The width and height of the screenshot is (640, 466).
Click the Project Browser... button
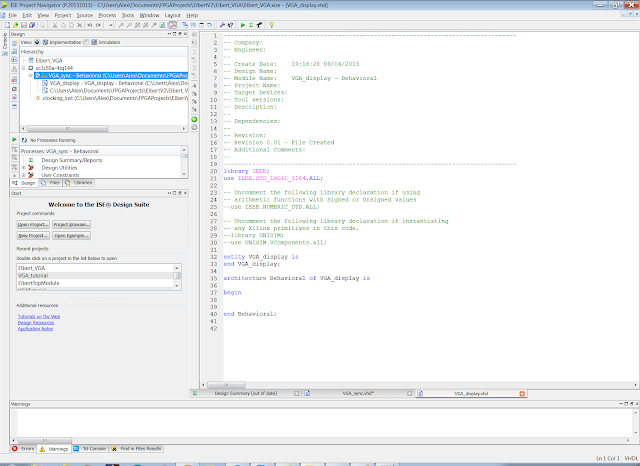(71, 224)
